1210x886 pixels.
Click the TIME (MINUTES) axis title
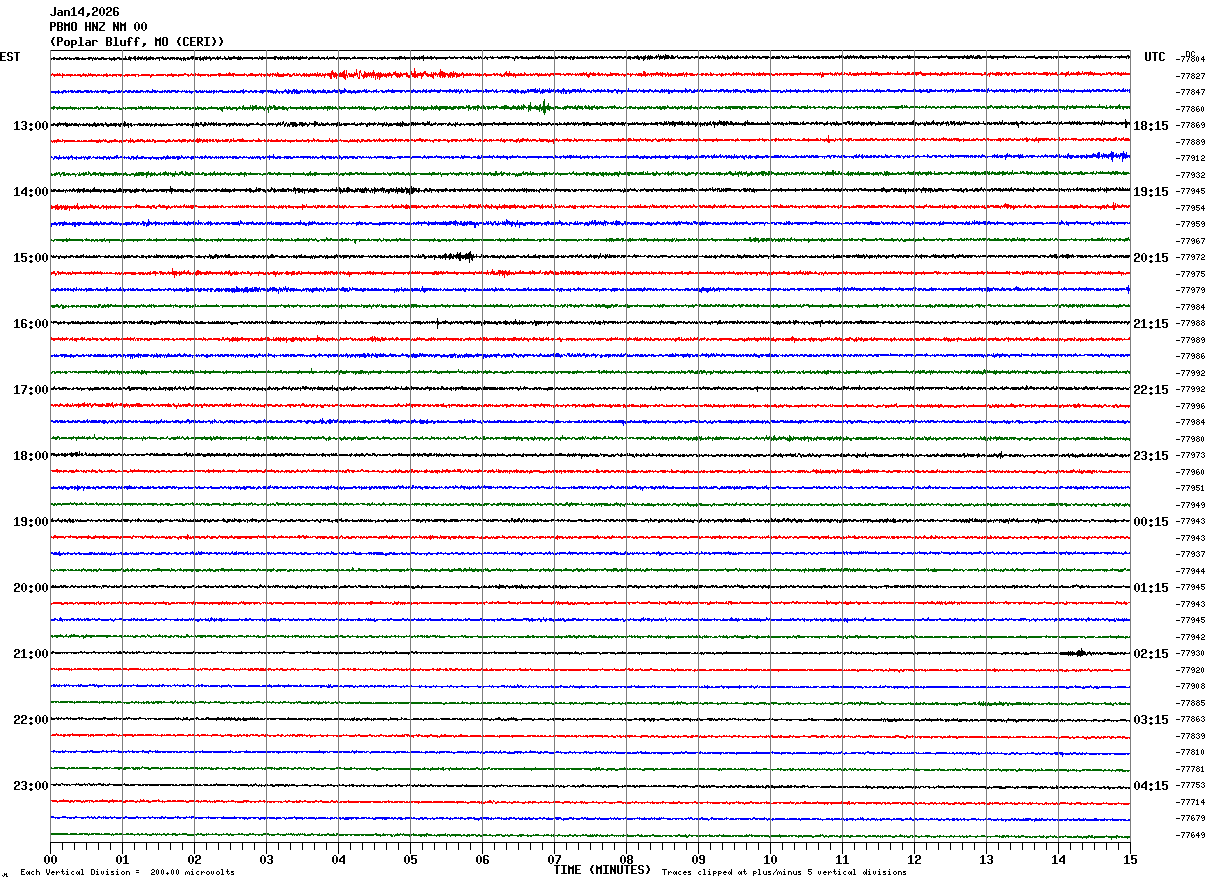602,870
